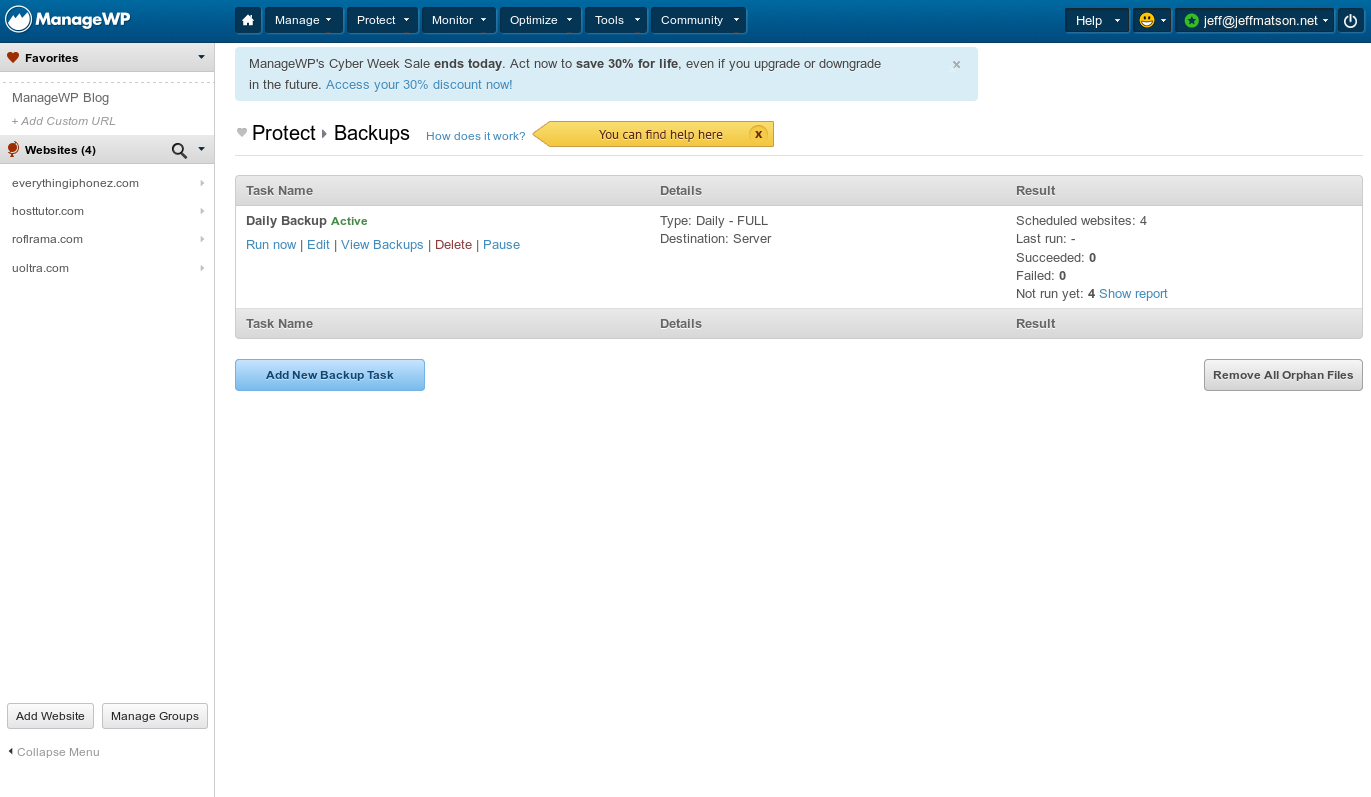Viewport: 1371px width, 797px height.
Task: Expand options for everythingiphonez.com
Action: 202,183
